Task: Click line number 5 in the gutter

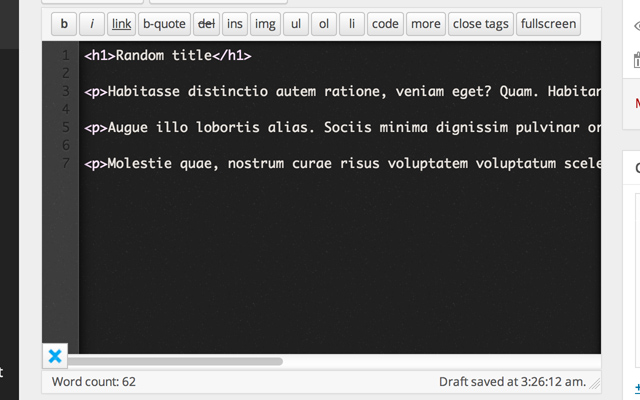Action: coord(66,127)
